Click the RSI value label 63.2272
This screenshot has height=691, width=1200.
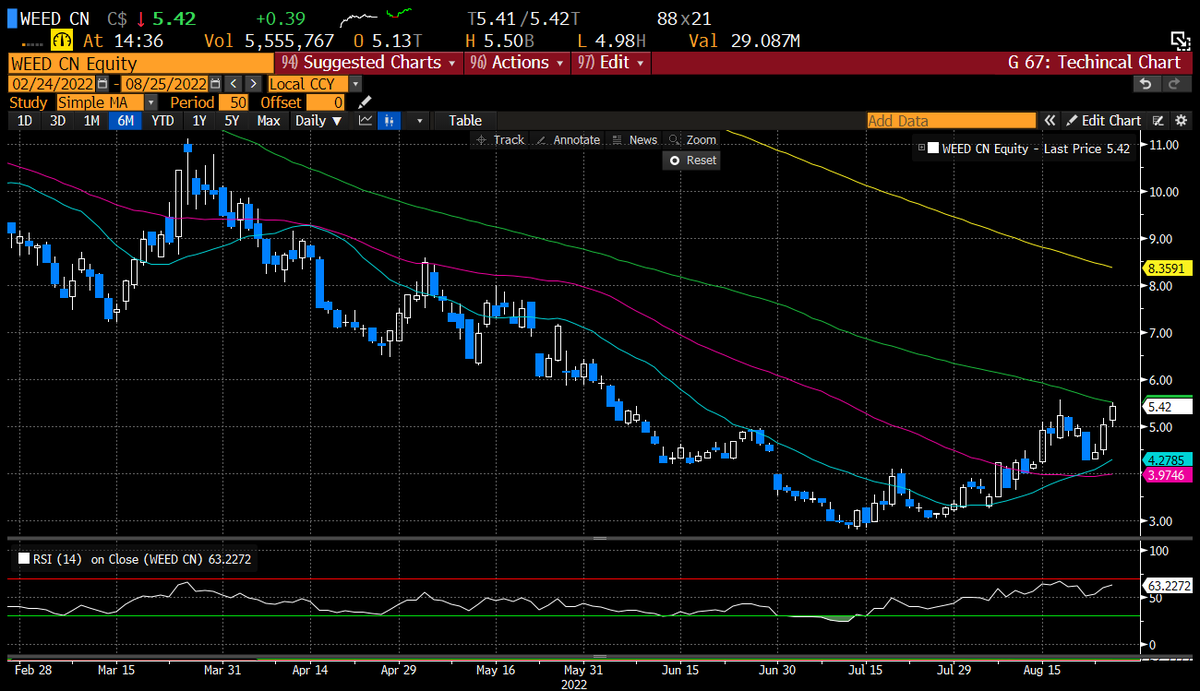pos(1166,586)
